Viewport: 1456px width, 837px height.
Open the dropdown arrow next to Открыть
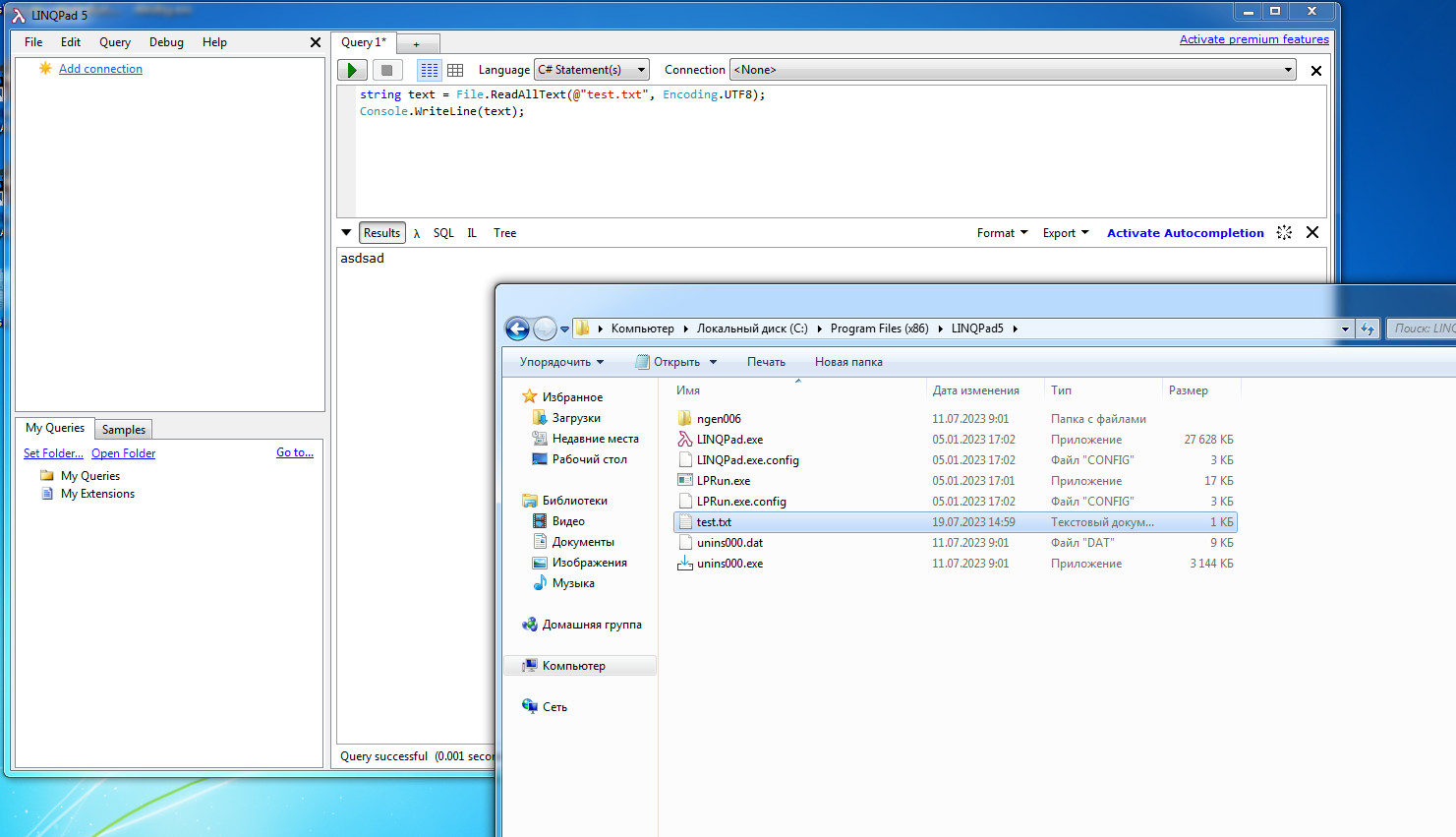[x=714, y=362]
